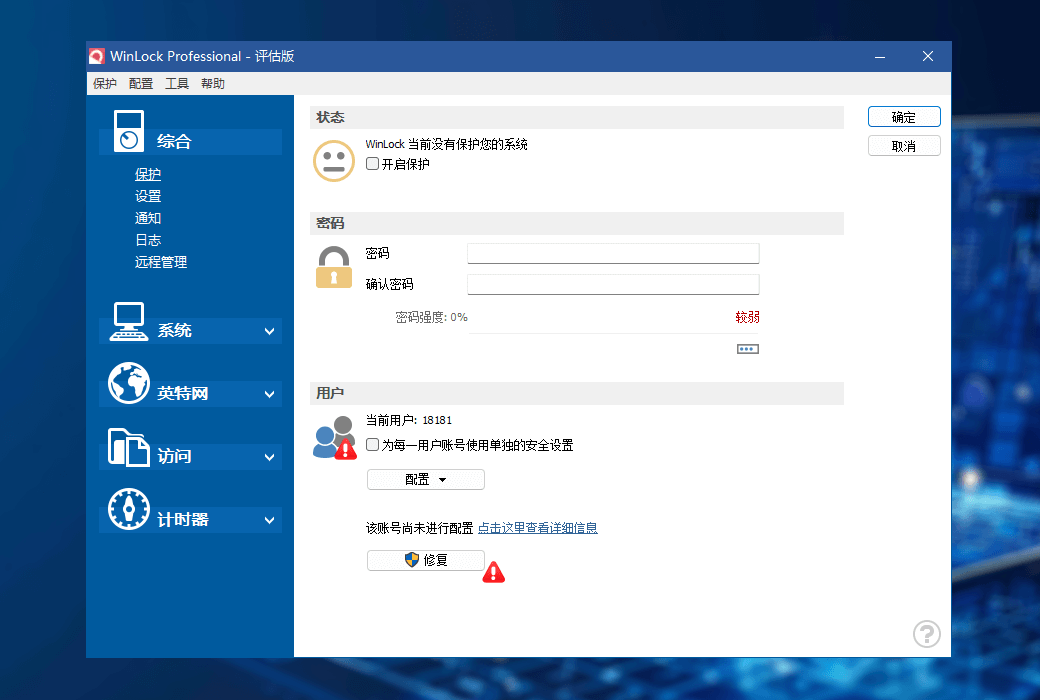
Task: Click the users icon with warning badge
Action: (x=335, y=438)
